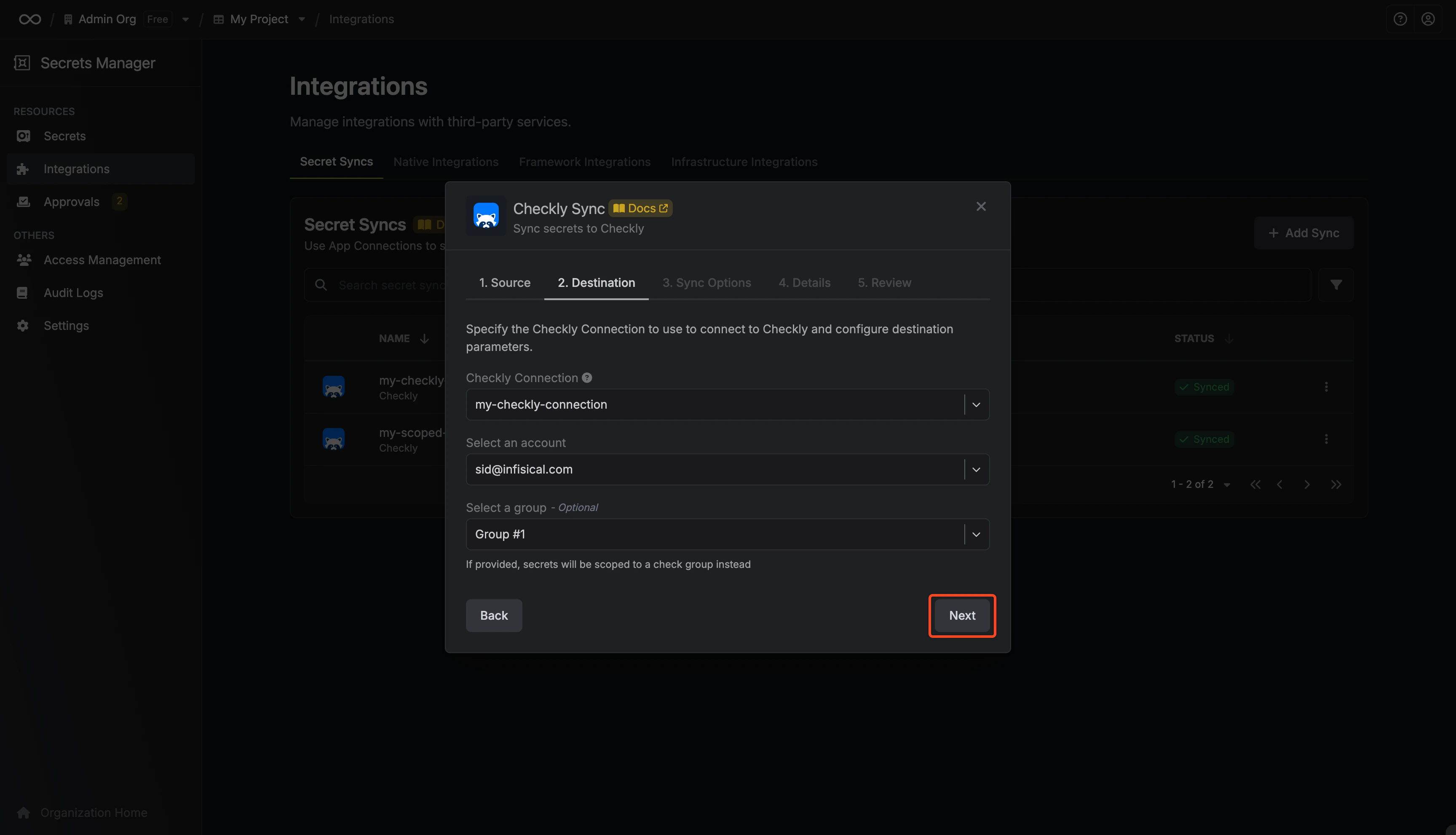Screen dimensions: 1456x835
Task: Click the Add Sync button
Action: (x=1303, y=233)
